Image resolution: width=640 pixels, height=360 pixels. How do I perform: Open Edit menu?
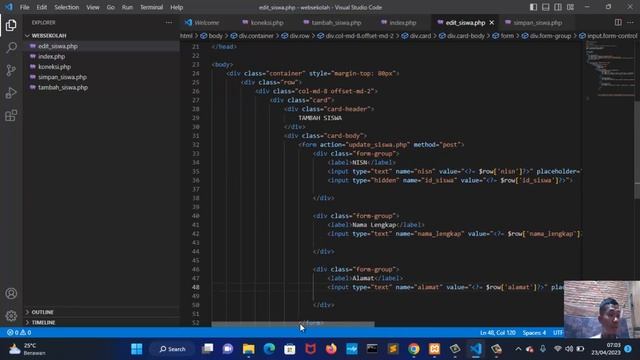coord(42,7)
